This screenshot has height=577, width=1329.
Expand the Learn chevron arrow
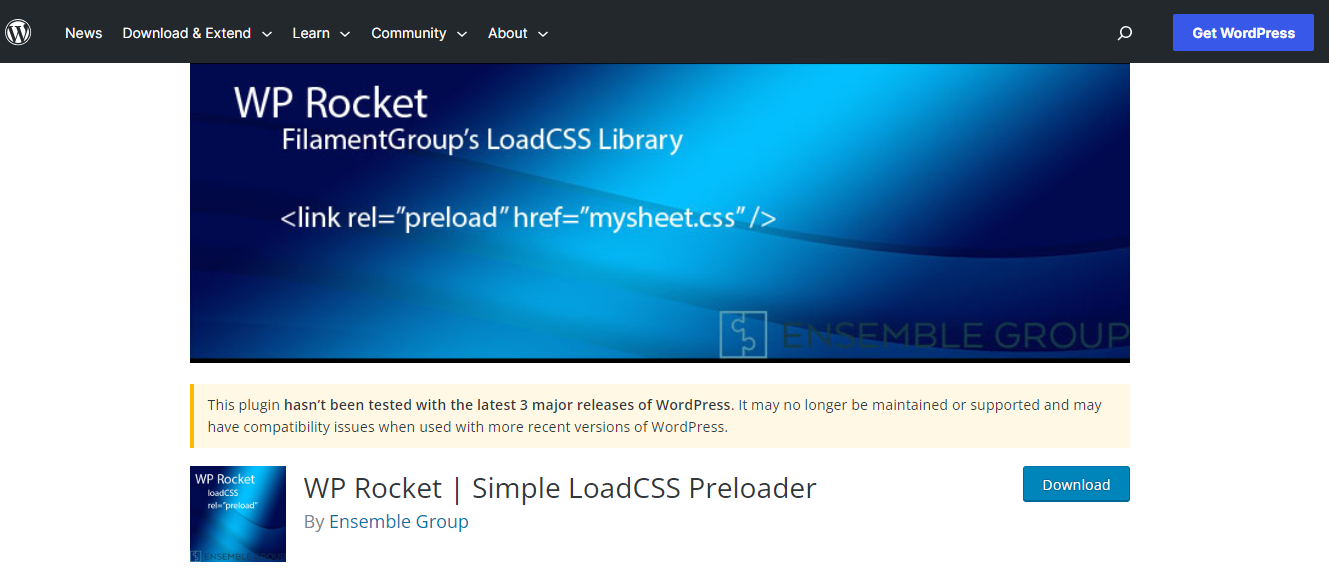click(345, 34)
